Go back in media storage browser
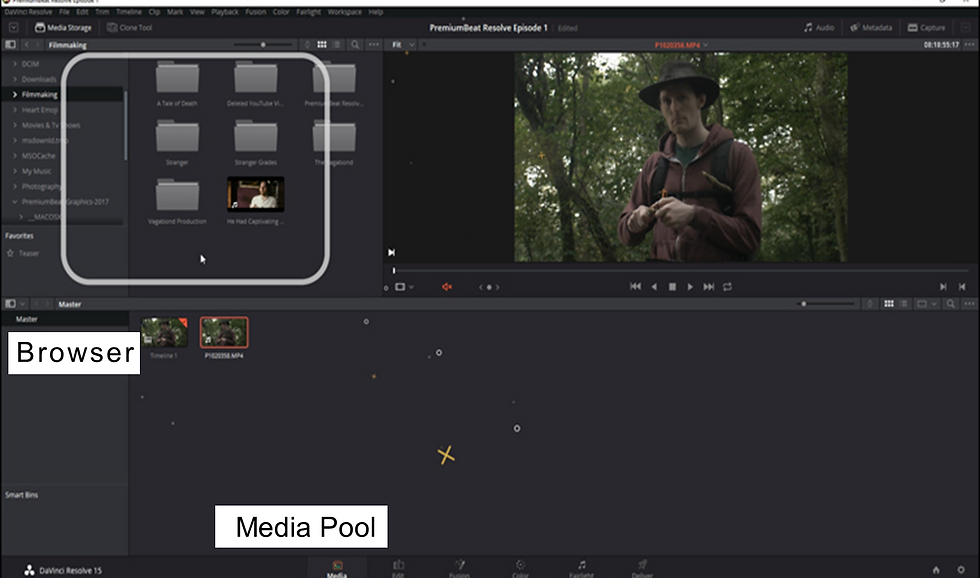 pyautogui.click(x=26, y=45)
